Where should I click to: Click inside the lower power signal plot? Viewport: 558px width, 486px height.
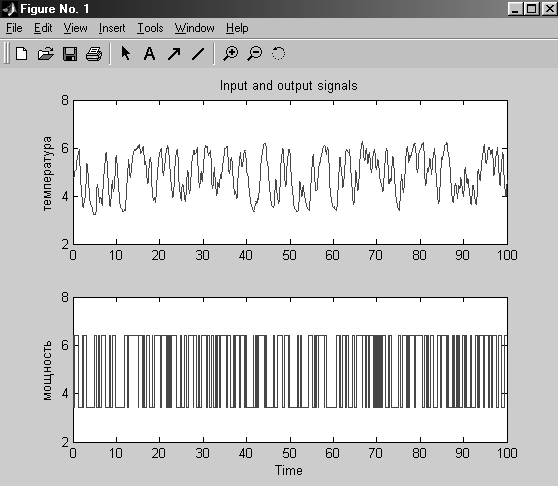point(290,370)
